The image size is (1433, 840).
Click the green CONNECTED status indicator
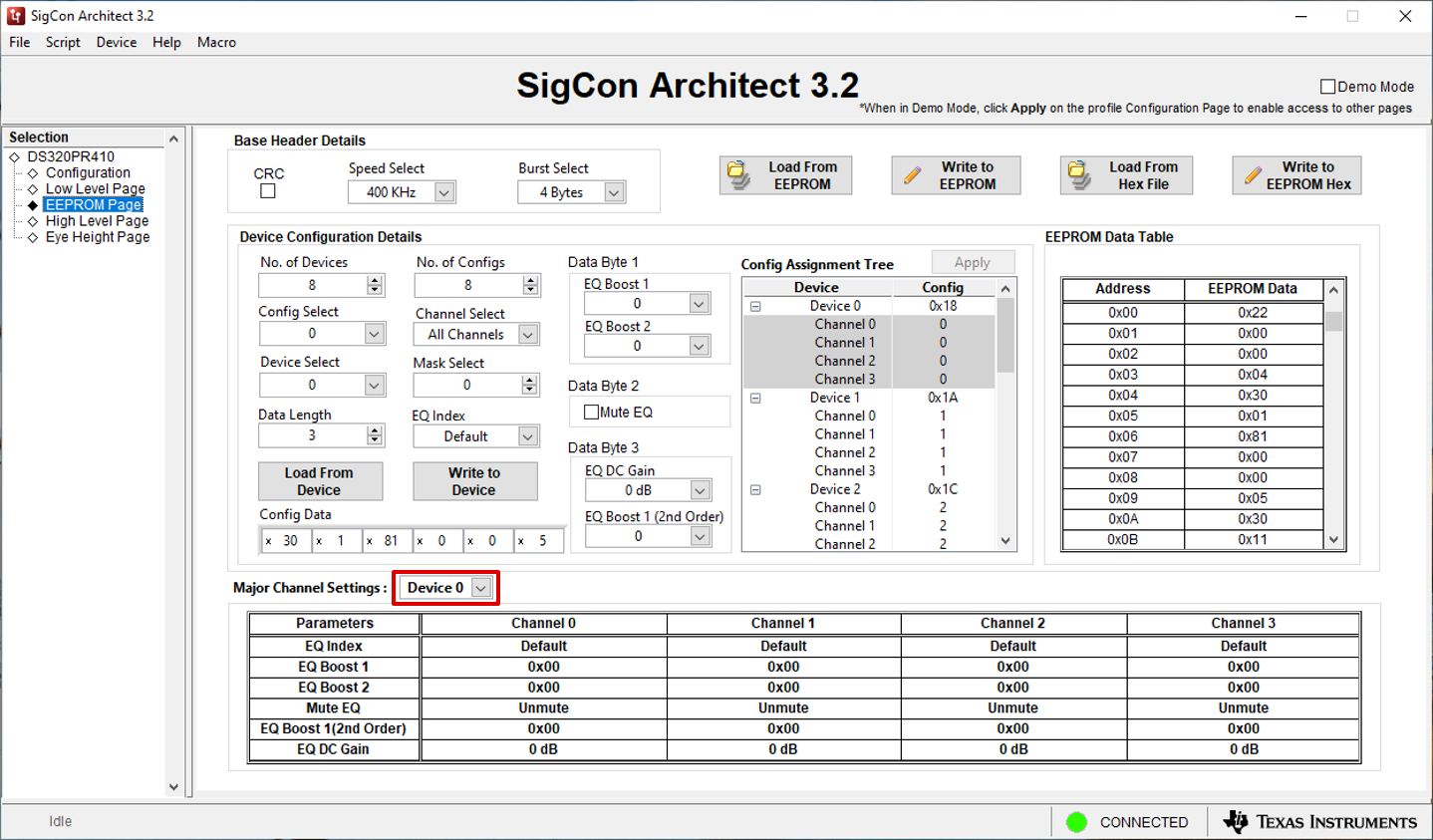[1076, 822]
